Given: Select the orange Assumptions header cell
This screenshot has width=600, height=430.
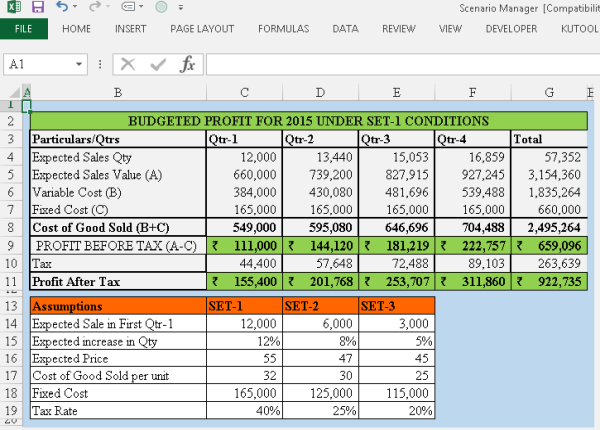Looking at the screenshot, I should (x=117, y=306).
